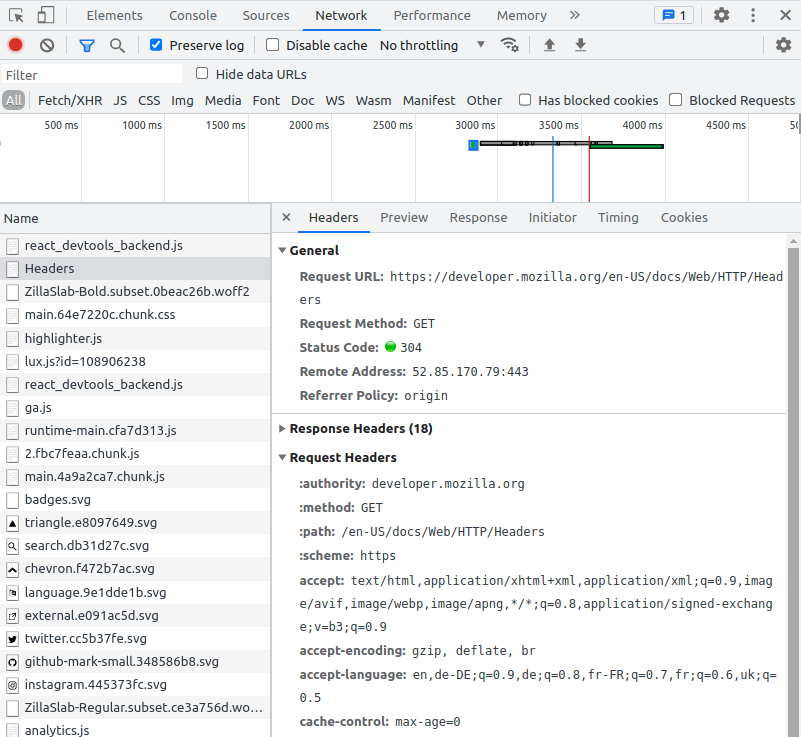
Task: Open the Memory panel
Action: 522,15
